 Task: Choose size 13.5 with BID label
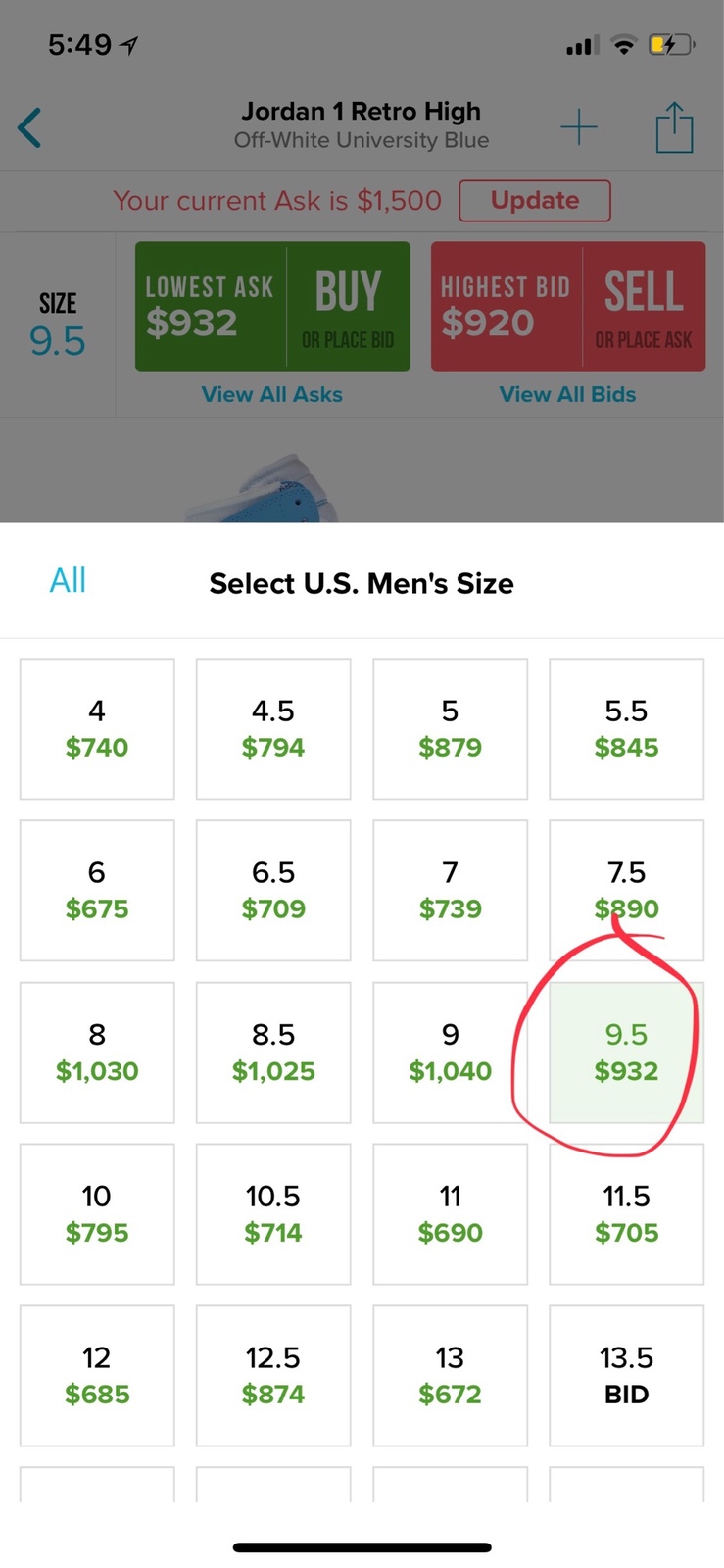[x=626, y=1375]
